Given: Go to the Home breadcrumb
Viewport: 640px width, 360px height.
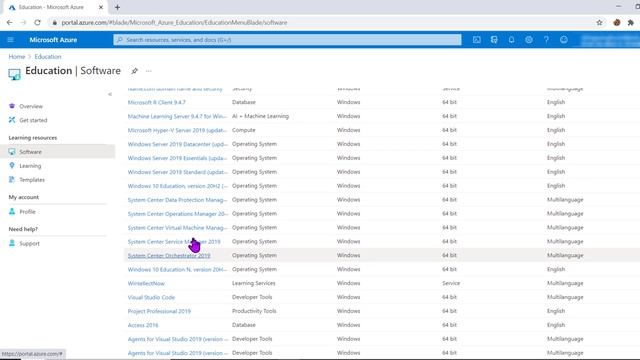Looking at the screenshot, I should click(x=17, y=56).
